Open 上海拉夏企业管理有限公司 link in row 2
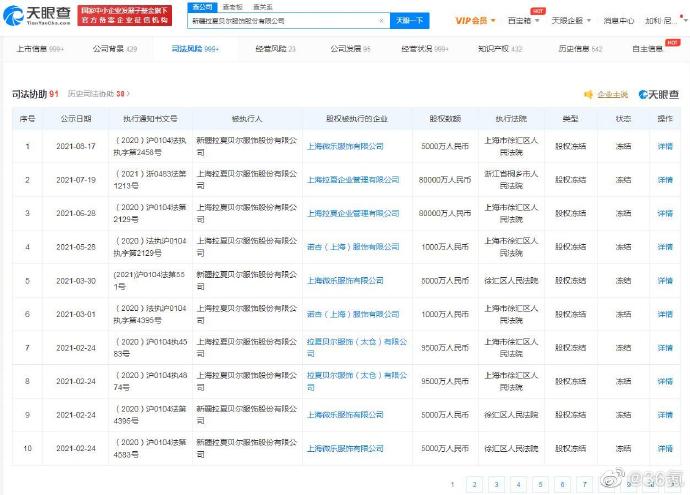The image size is (690, 495). (x=353, y=180)
